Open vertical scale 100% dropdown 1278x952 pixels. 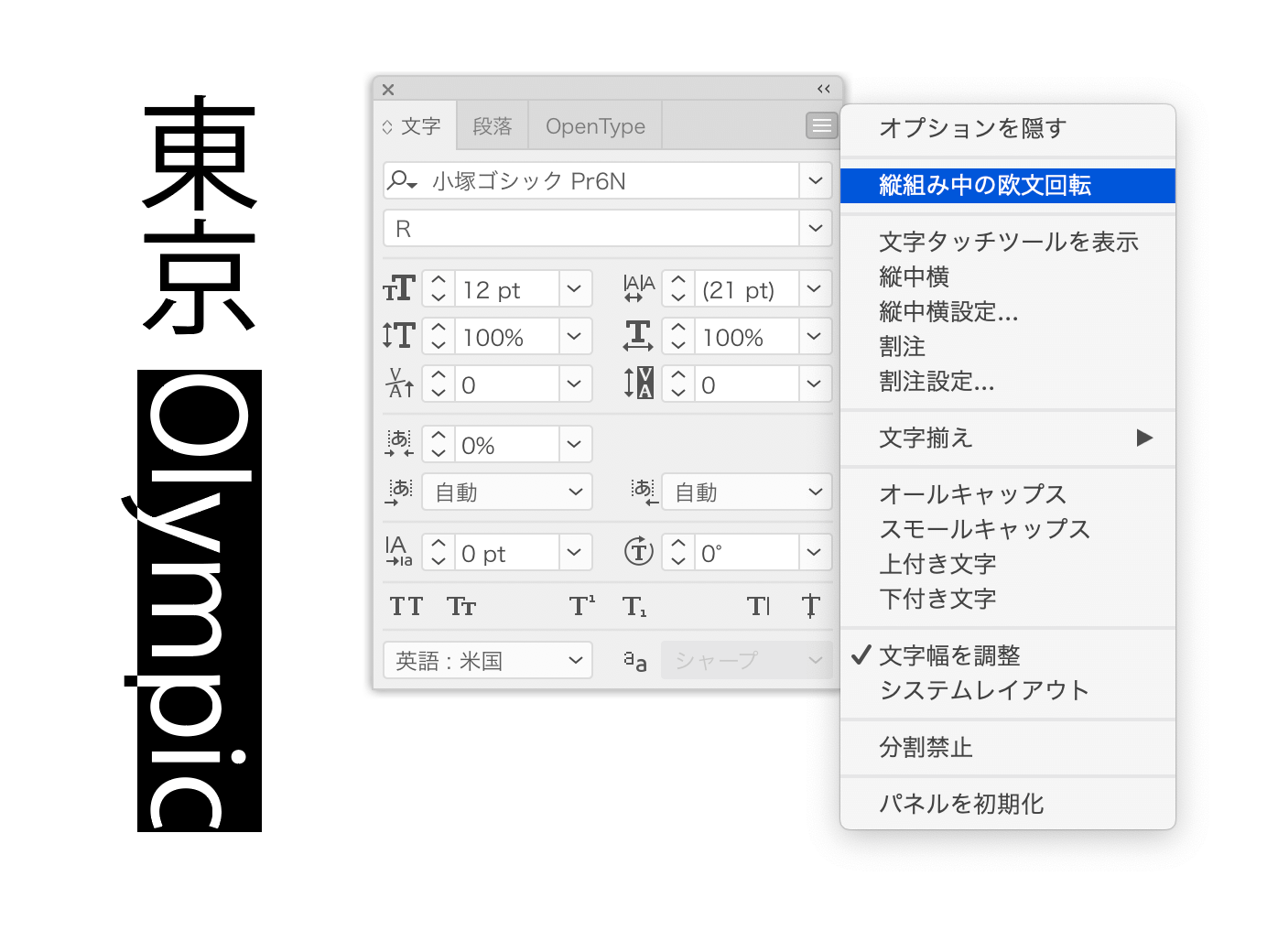[574, 337]
